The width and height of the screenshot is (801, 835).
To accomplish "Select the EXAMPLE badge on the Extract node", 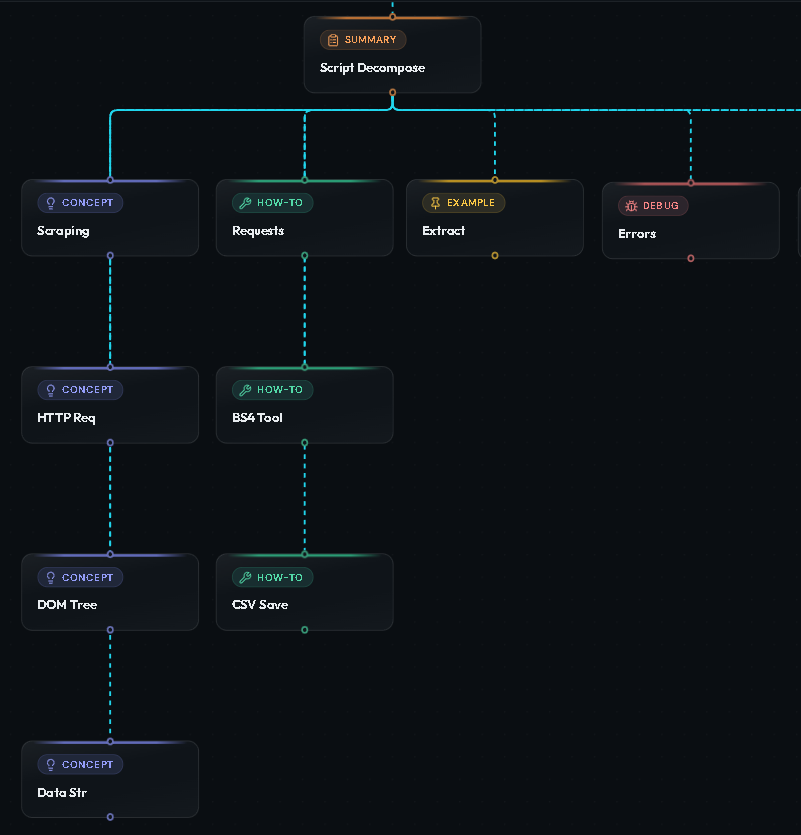I will point(463,203).
